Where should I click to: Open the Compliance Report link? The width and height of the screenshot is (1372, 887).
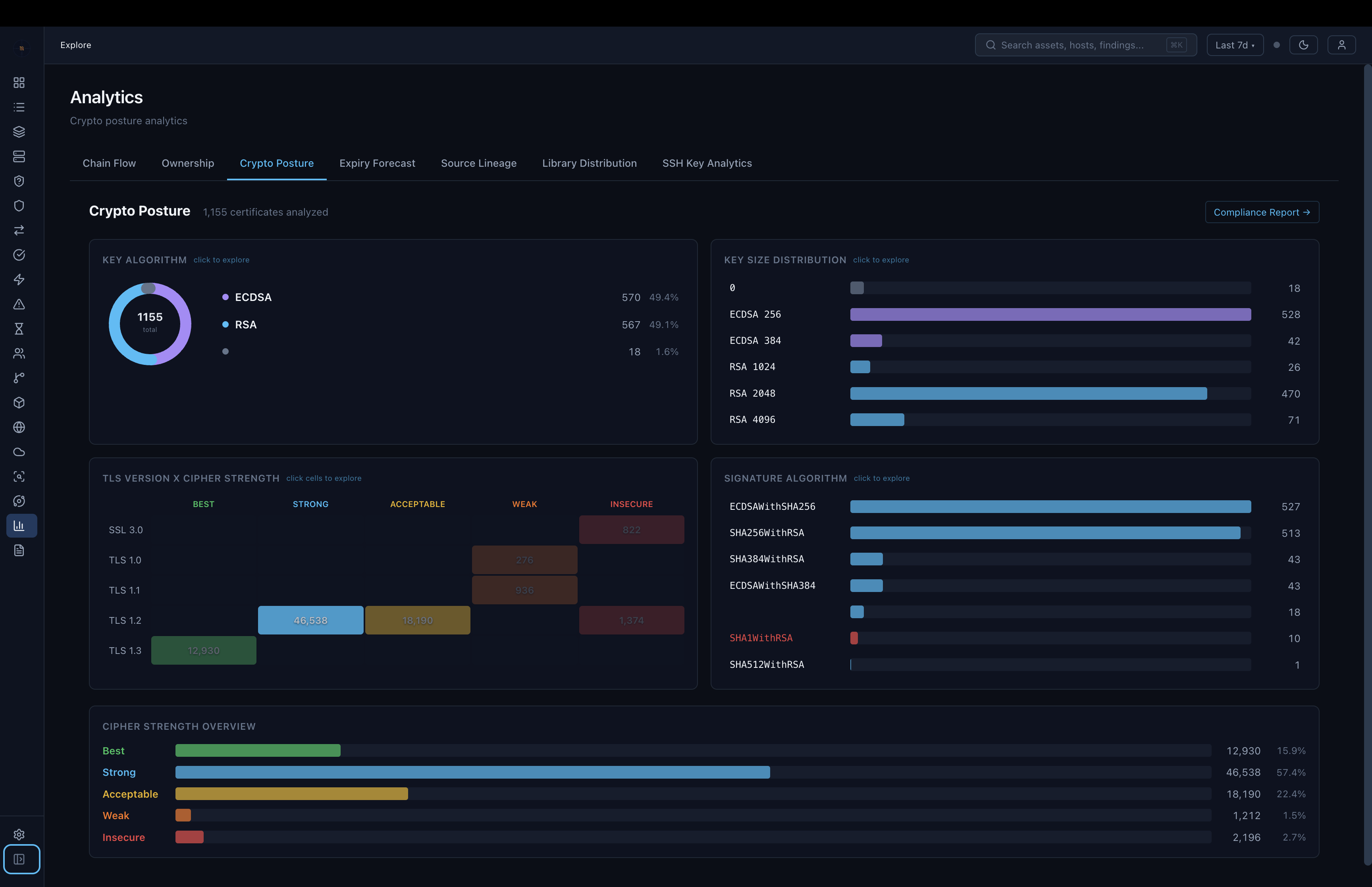(x=1262, y=212)
